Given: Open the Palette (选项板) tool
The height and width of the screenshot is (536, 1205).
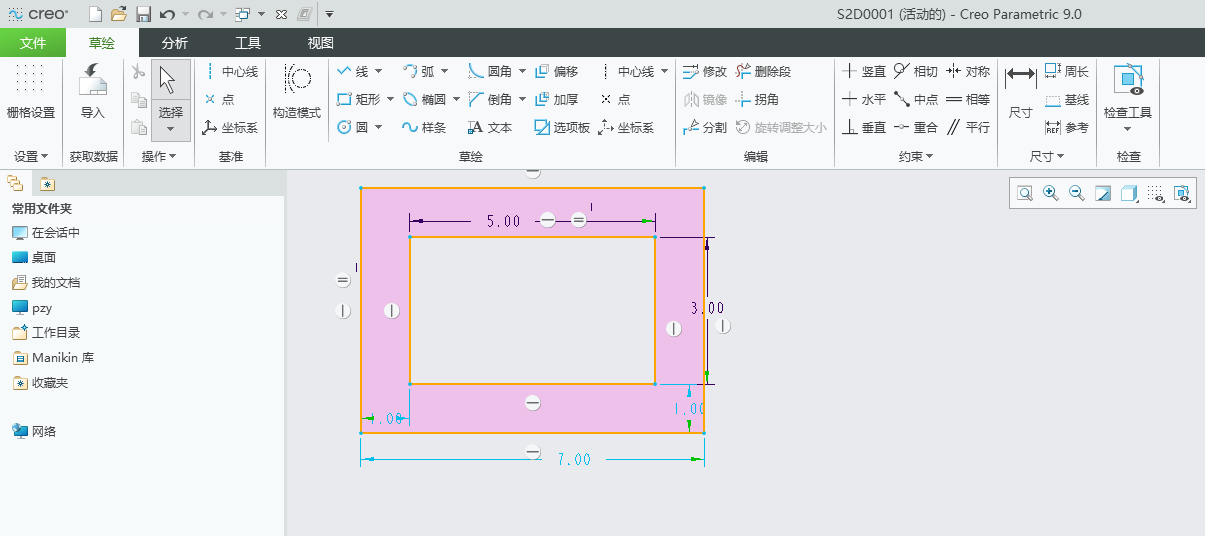Looking at the screenshot, I should pyautogui.click(x=561, y=128).
